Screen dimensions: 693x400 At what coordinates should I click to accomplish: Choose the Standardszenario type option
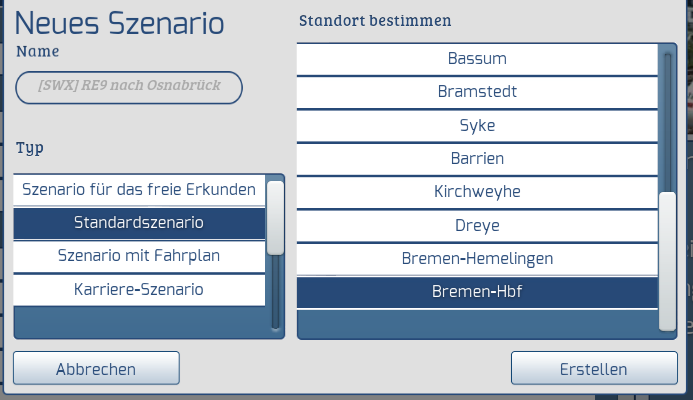pos(139,222)
